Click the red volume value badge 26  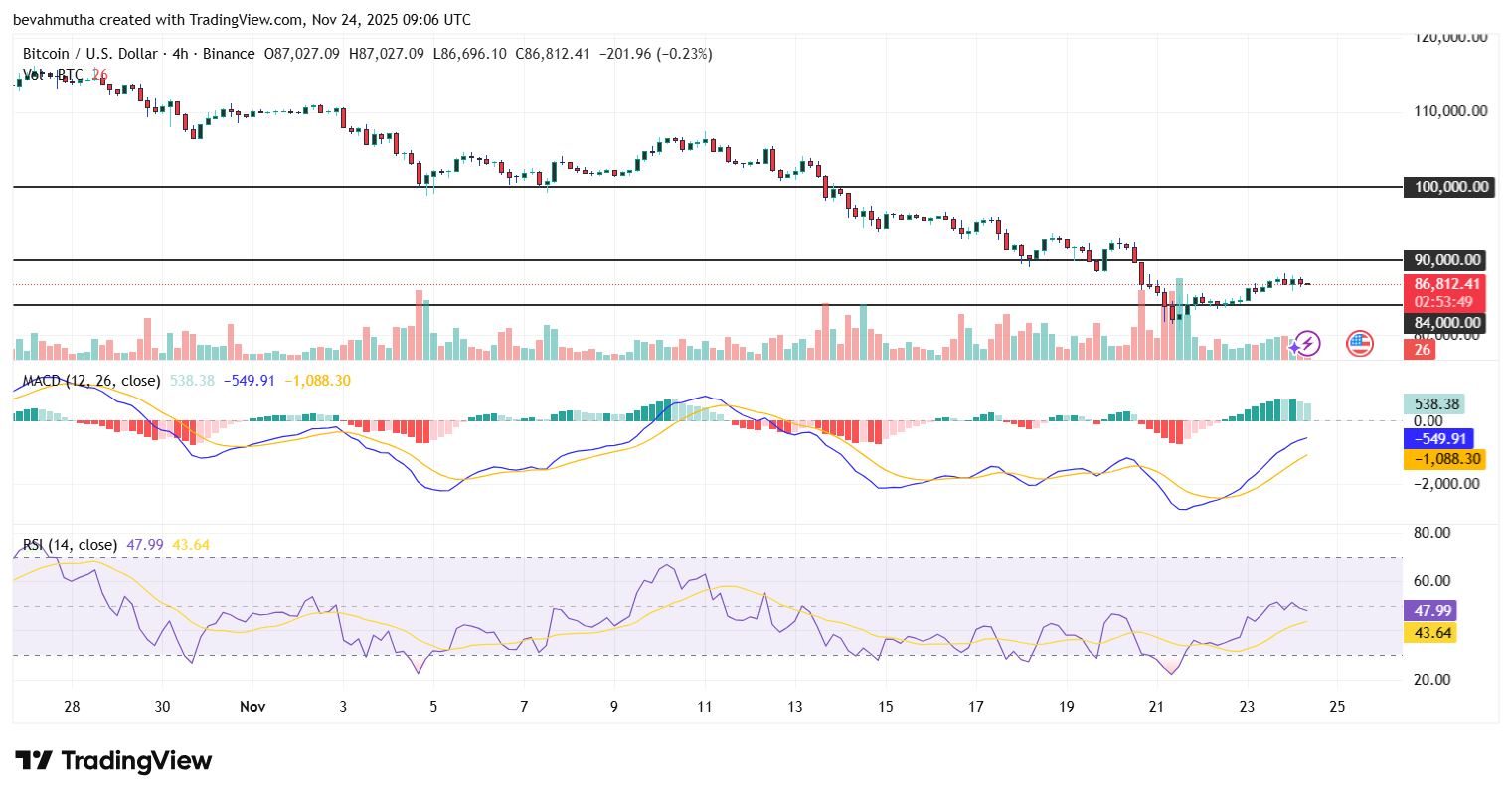1420,350
